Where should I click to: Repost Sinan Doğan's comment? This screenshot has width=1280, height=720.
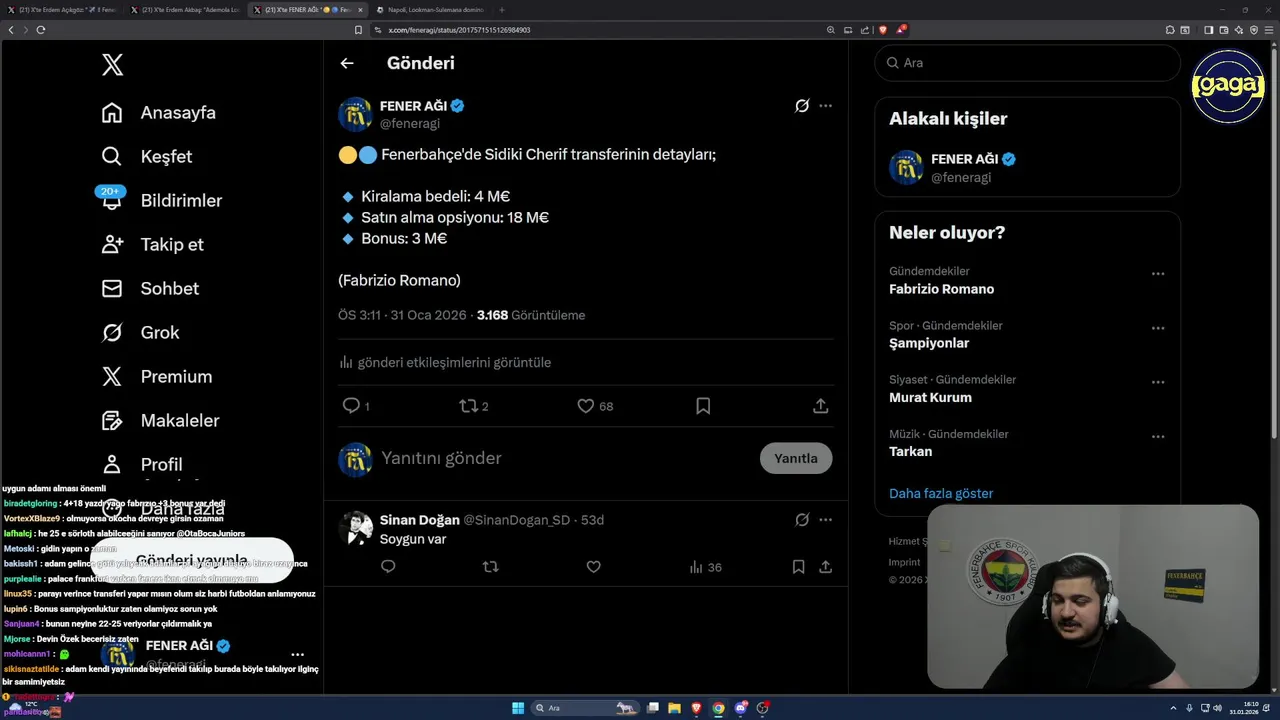490,567
